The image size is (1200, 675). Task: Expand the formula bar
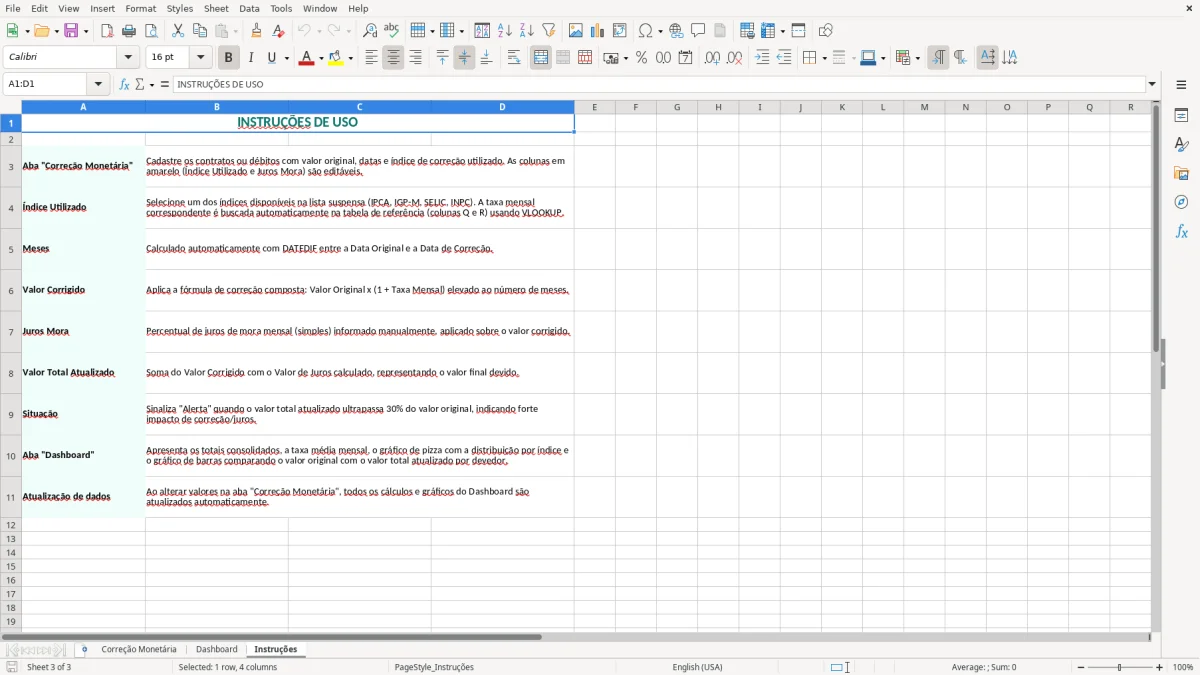pos(1152,85)
